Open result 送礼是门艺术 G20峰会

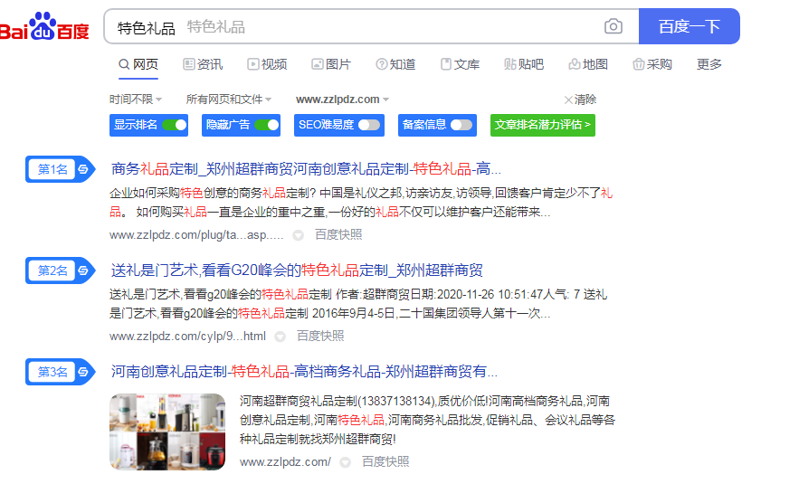pyautogui.click(x=297, y=270)
